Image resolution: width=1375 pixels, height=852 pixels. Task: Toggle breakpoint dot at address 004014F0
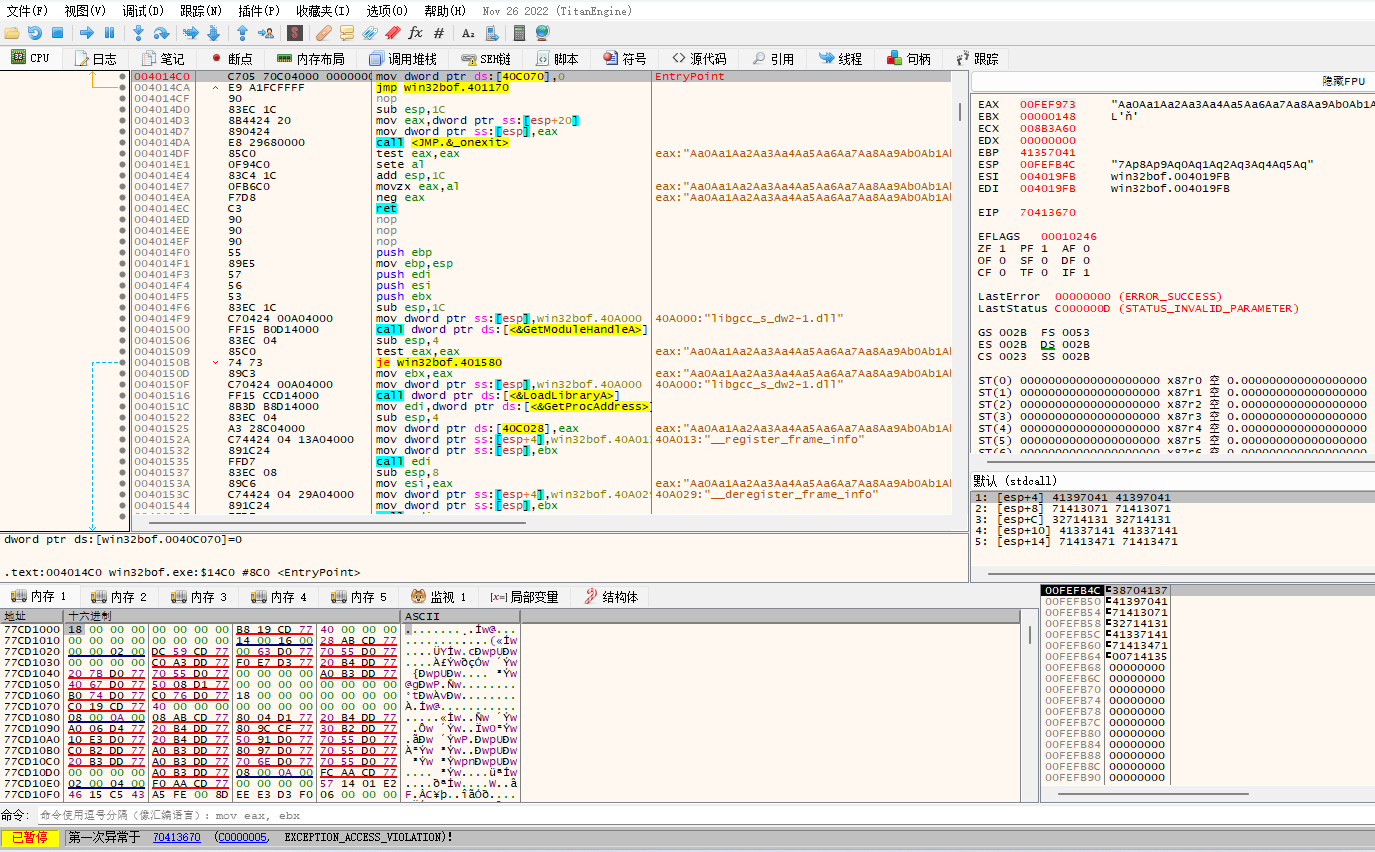(123, 253)
